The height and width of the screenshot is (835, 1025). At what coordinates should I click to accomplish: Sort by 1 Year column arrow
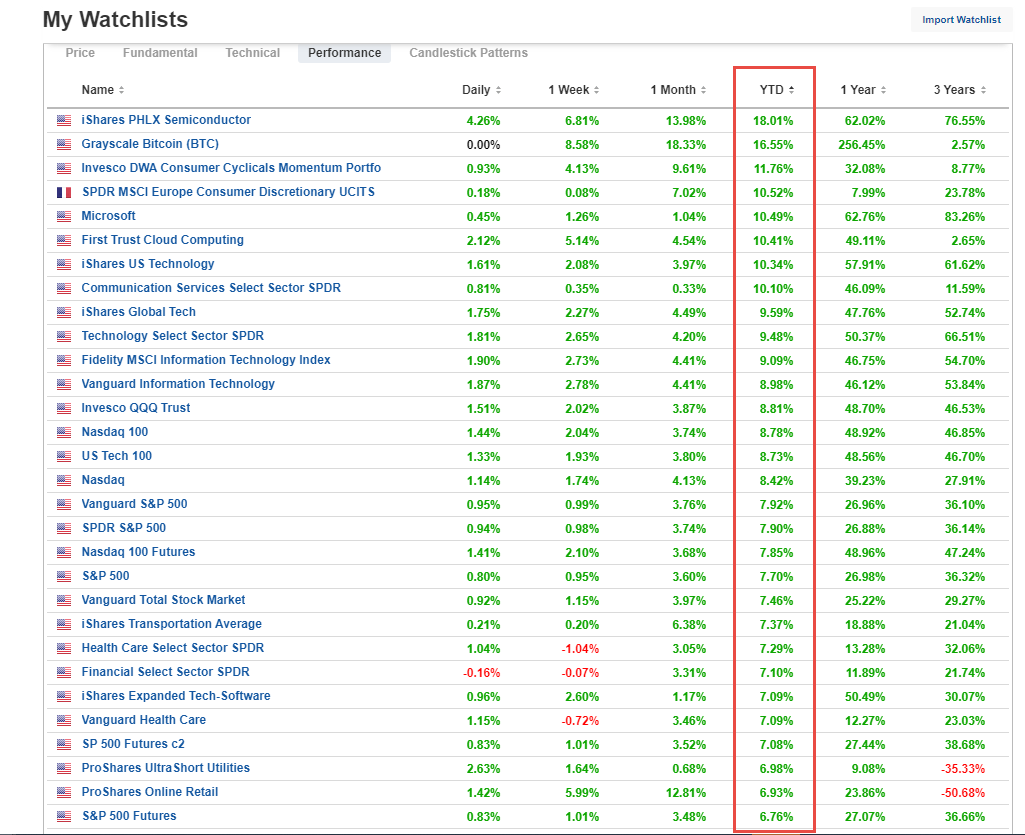(x=883, y=90)
